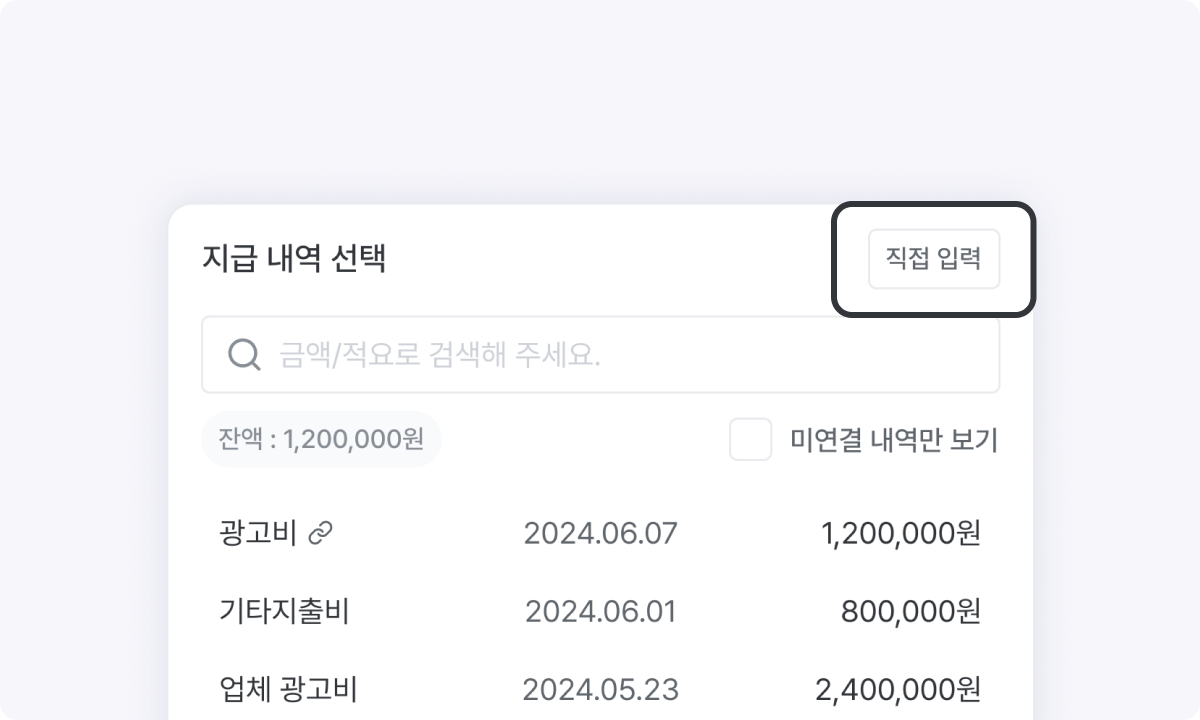1200x720 pixels.
Task: Click the date 2024.05.23
Action: [x=600, y=688]
